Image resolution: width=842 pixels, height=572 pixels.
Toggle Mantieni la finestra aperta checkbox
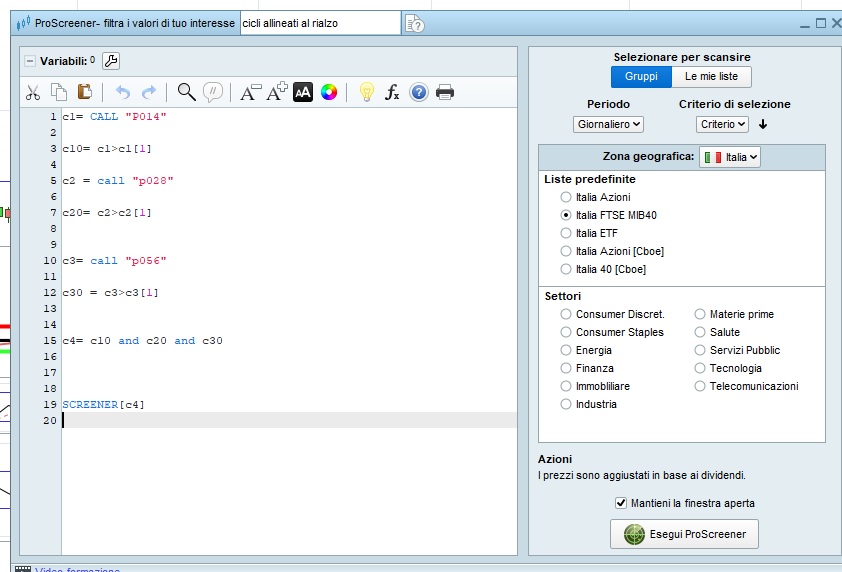click(x=621, y=503)
